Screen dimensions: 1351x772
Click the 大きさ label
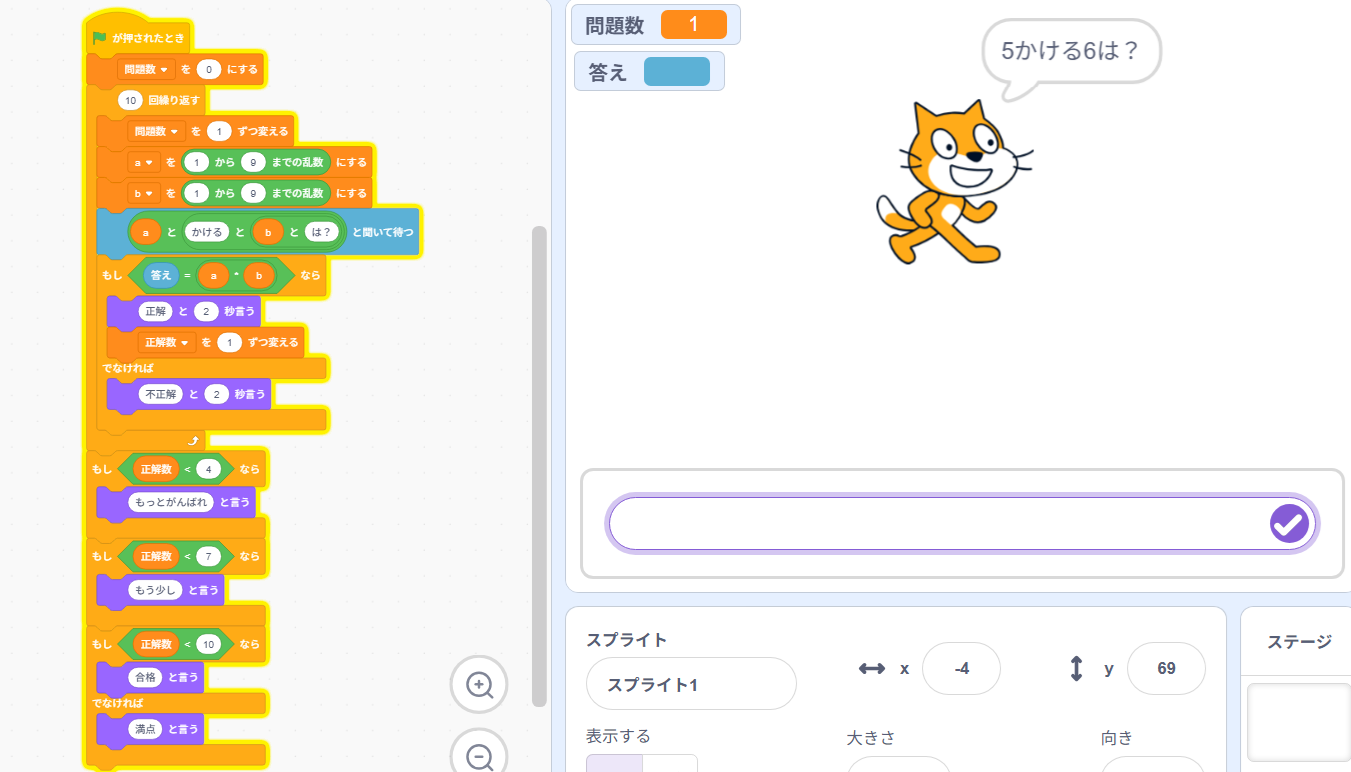(x=871, y=738)
